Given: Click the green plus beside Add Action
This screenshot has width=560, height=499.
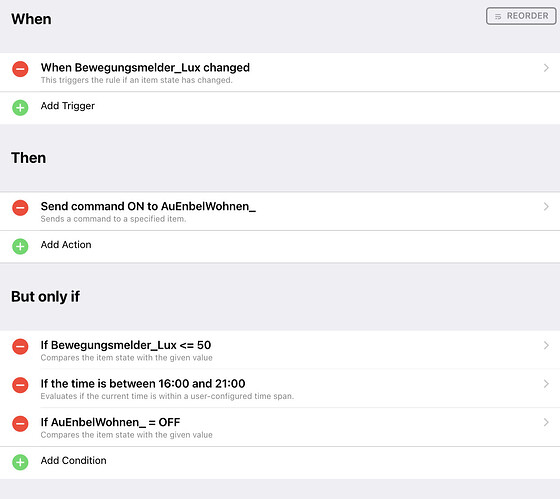Looking at the screenshot, I should click(20, 246).
